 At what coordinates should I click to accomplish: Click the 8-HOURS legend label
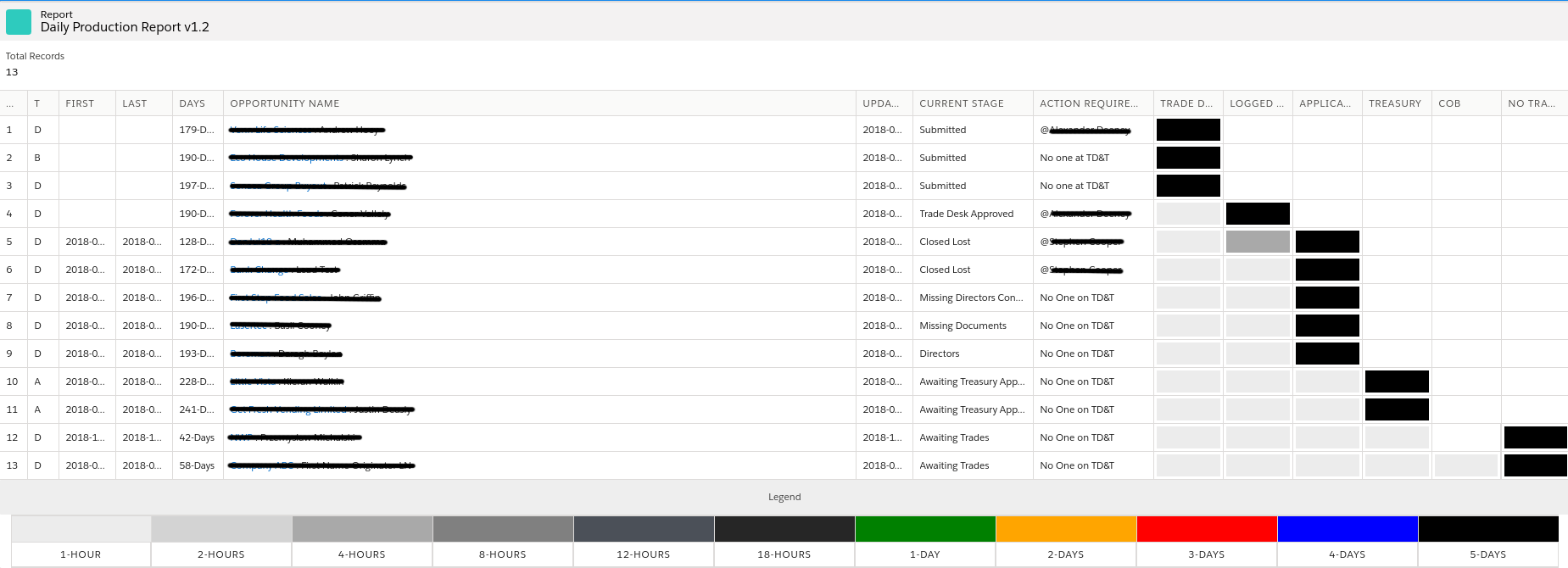click(x=503, y=554)
